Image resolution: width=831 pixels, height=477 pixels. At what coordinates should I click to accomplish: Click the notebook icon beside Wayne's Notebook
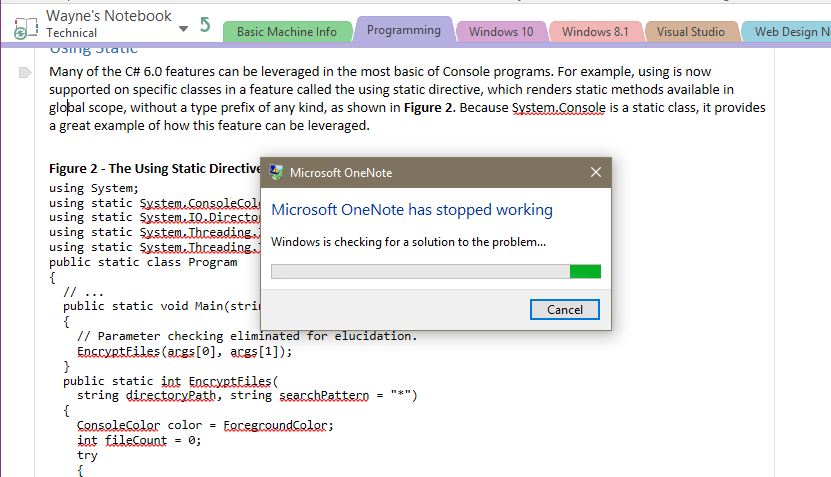pyautogui.click(x=25, y=28)
